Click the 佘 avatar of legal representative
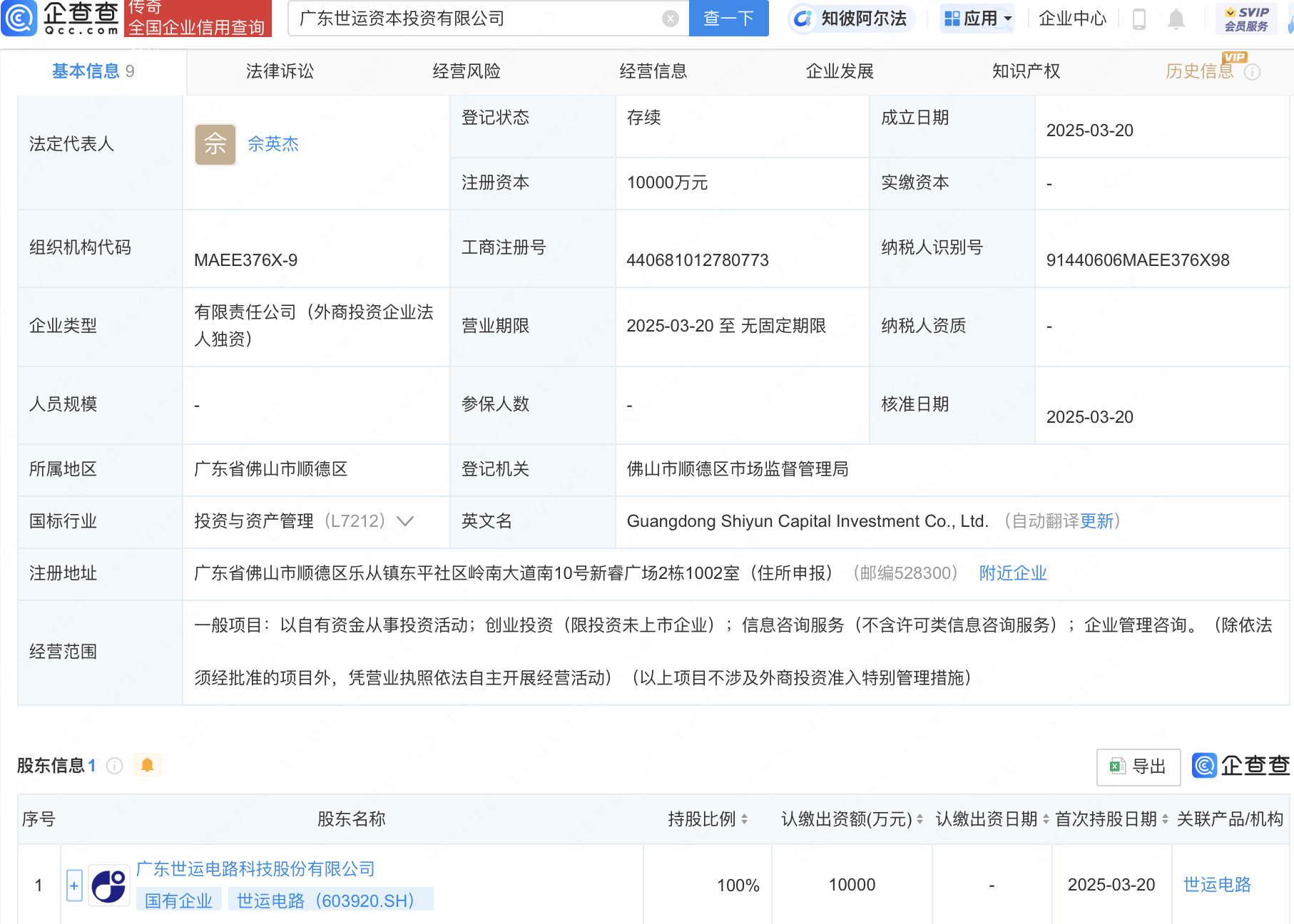1294x924 pixels. tap(215, 145)
